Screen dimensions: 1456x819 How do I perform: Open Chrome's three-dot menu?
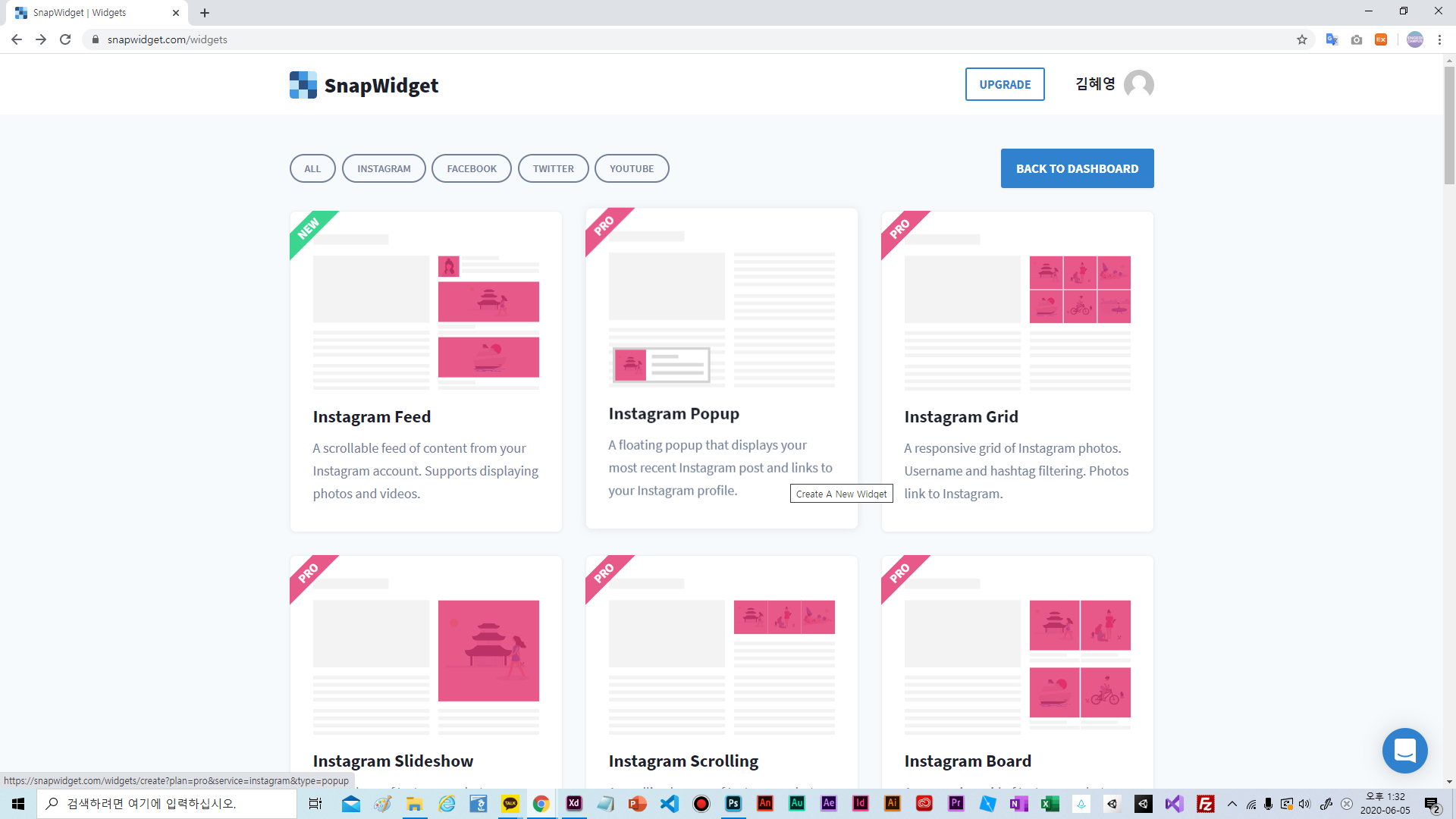pyautogui.click(x=1439, y=39)
